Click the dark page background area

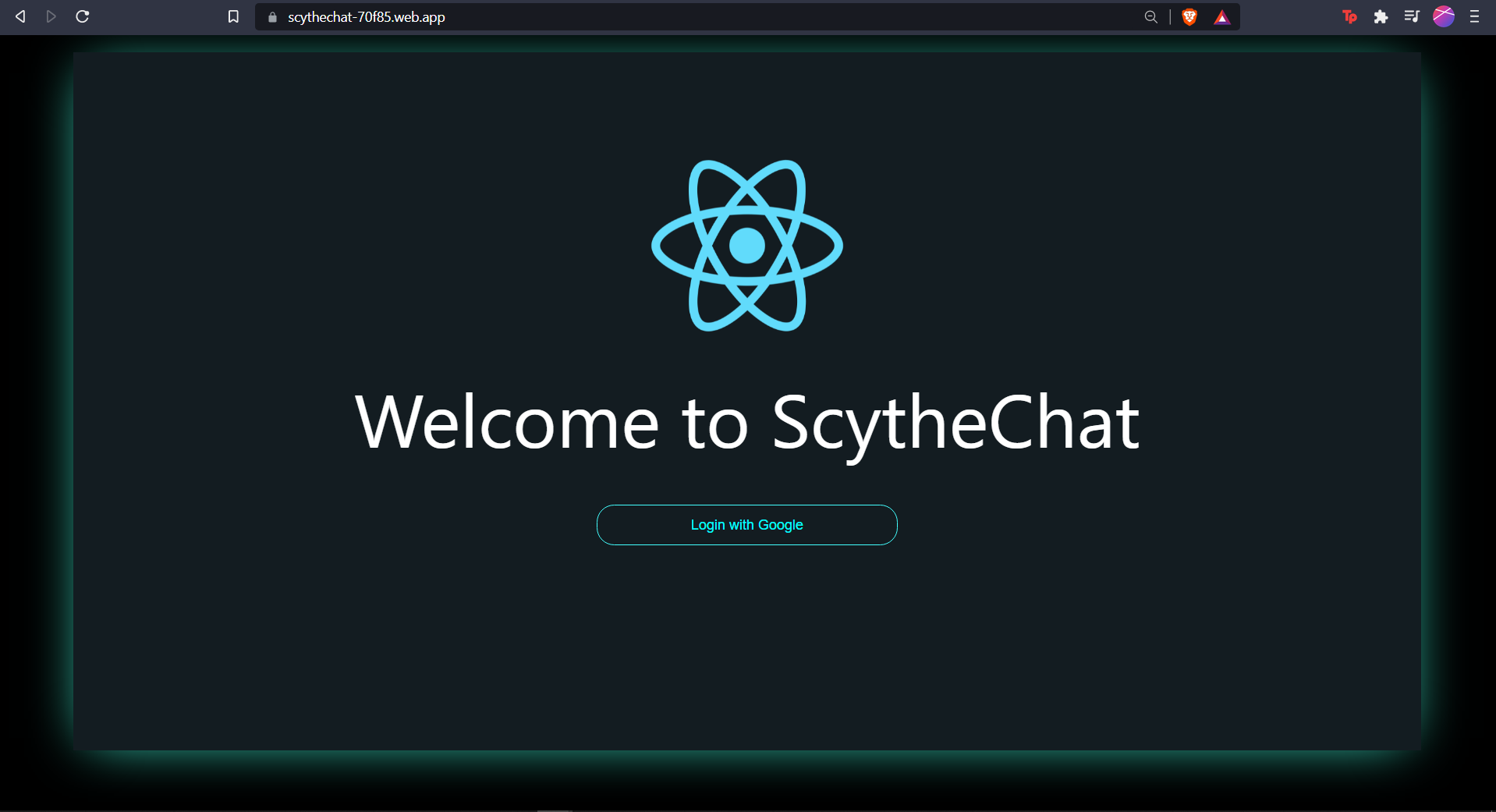pos(312,663)
